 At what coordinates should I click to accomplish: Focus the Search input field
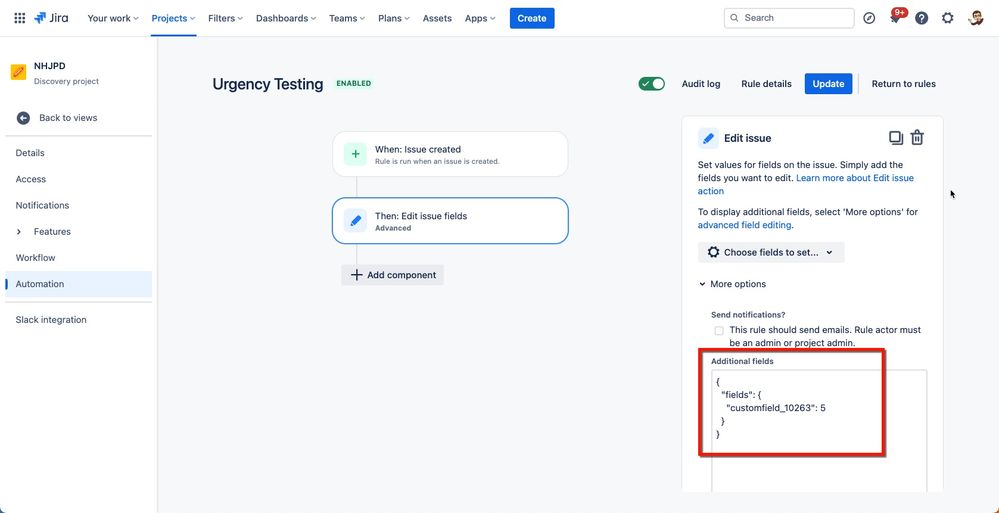pos(789,18)
